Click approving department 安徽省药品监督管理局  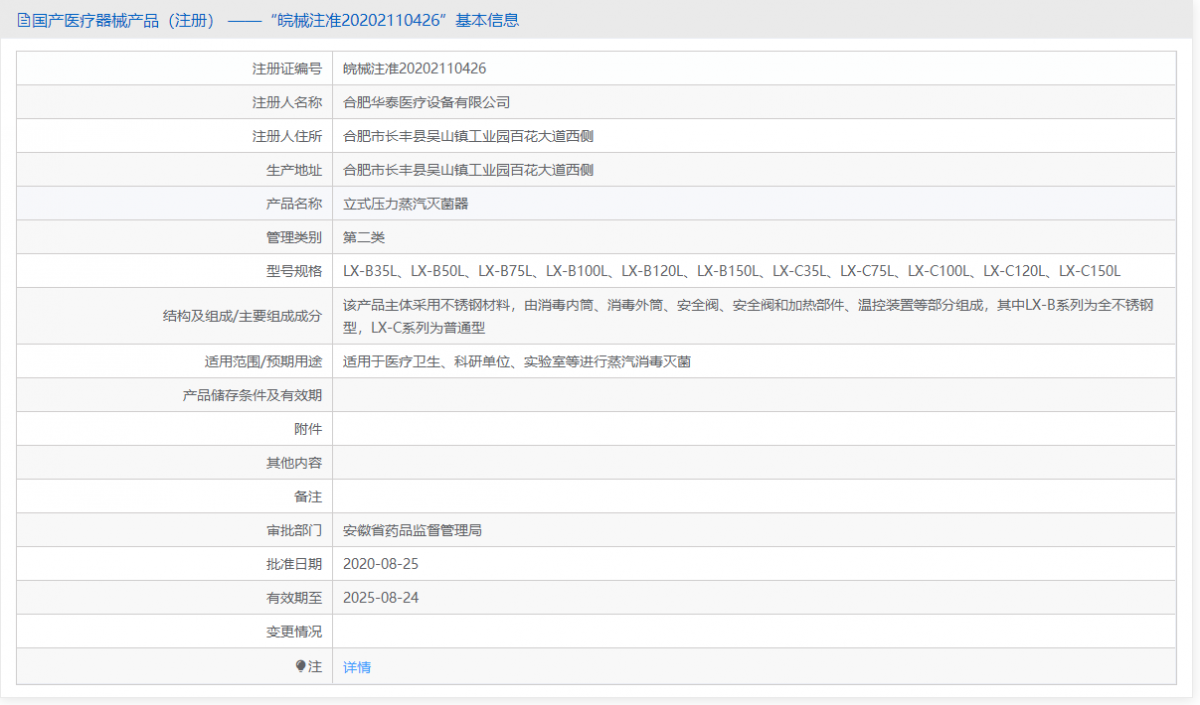pos(413,530)
